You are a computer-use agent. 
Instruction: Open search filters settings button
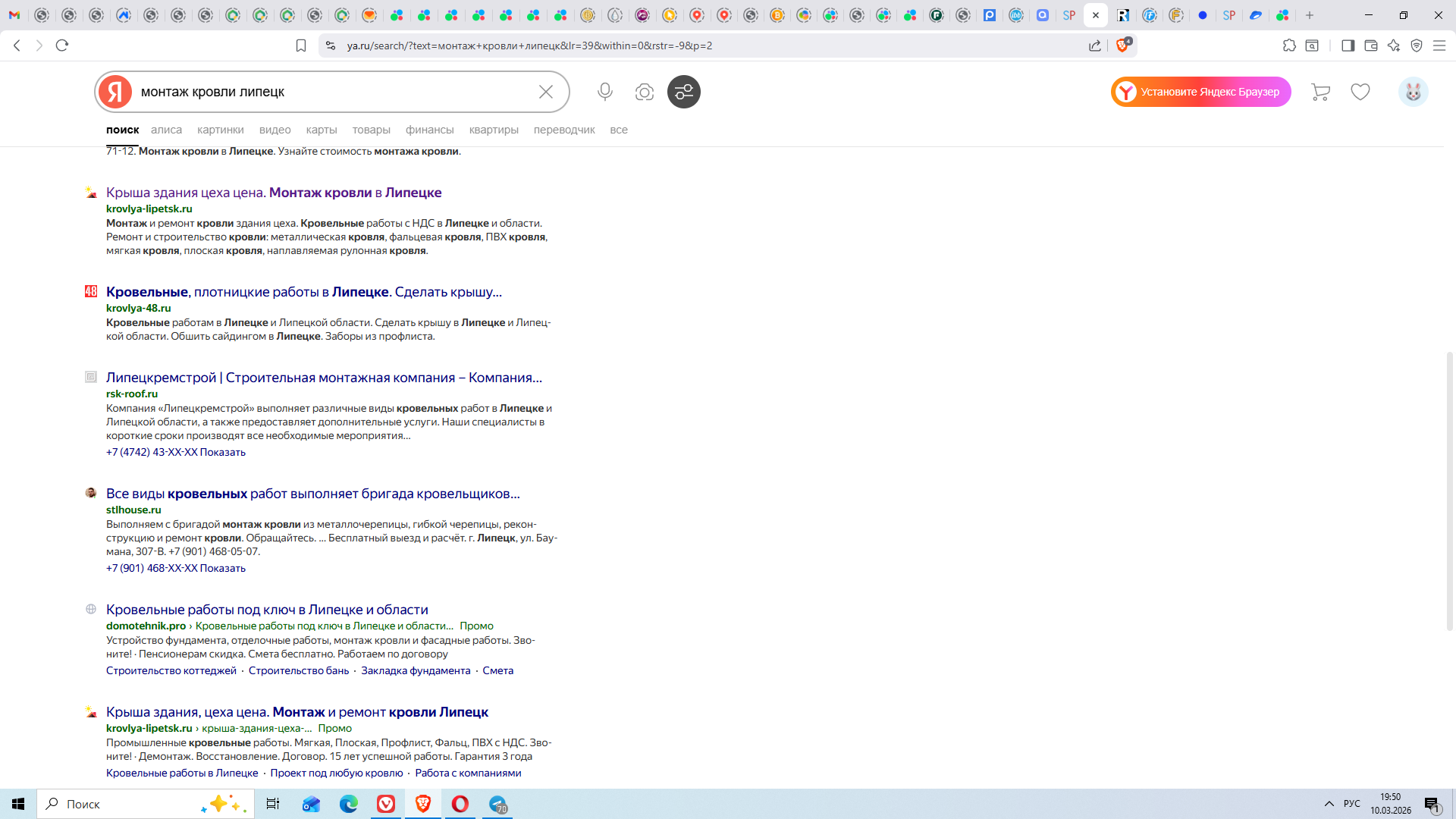tap(683, 92)
